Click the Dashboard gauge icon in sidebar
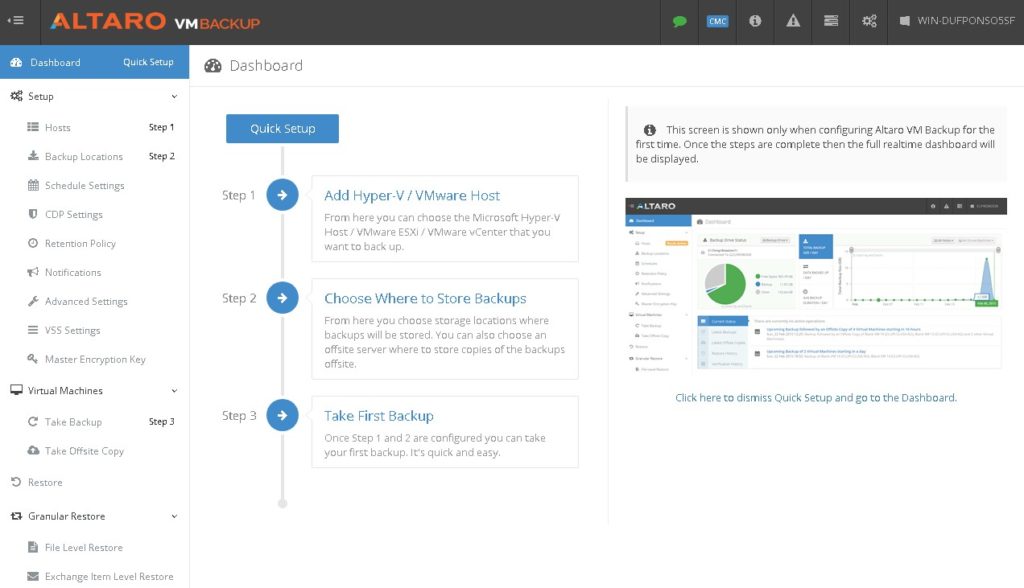 pos(16,62)
